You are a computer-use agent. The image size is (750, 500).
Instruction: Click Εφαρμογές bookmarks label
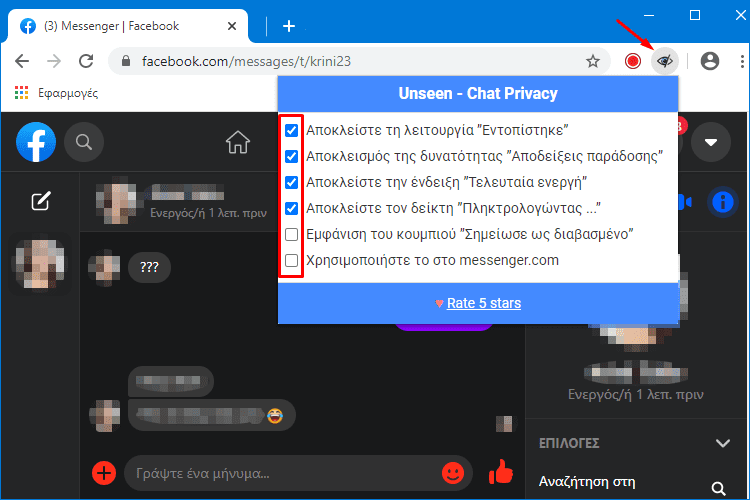(68, 93)
